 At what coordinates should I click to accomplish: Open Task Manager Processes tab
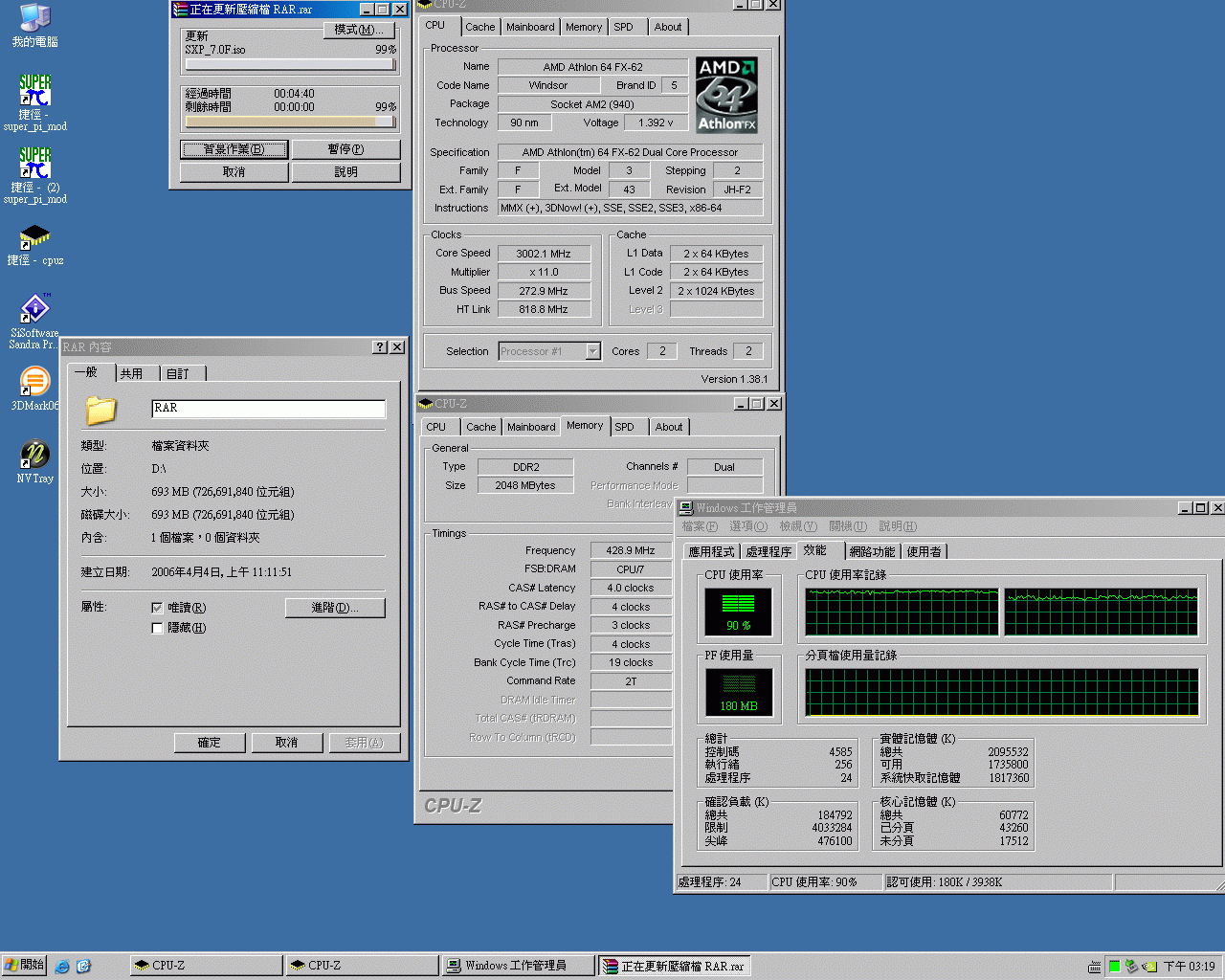click(768, 551)
